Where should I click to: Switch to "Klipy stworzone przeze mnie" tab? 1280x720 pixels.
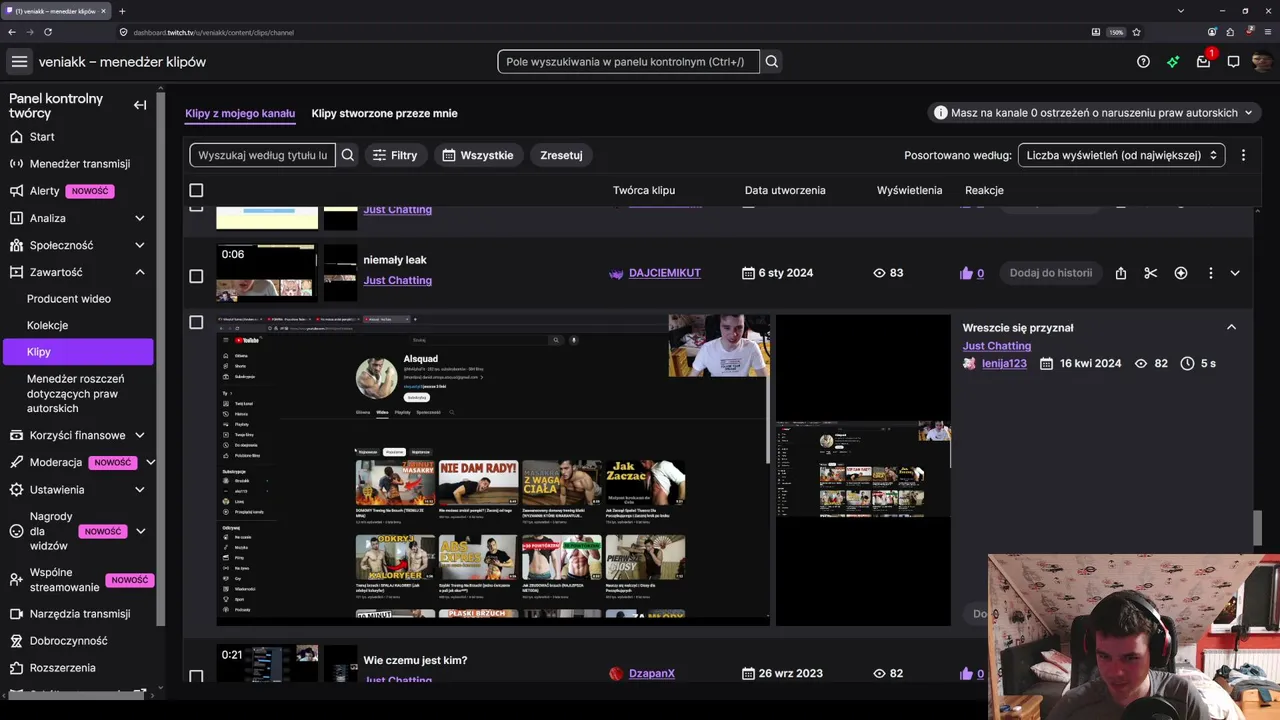[384, 113]
